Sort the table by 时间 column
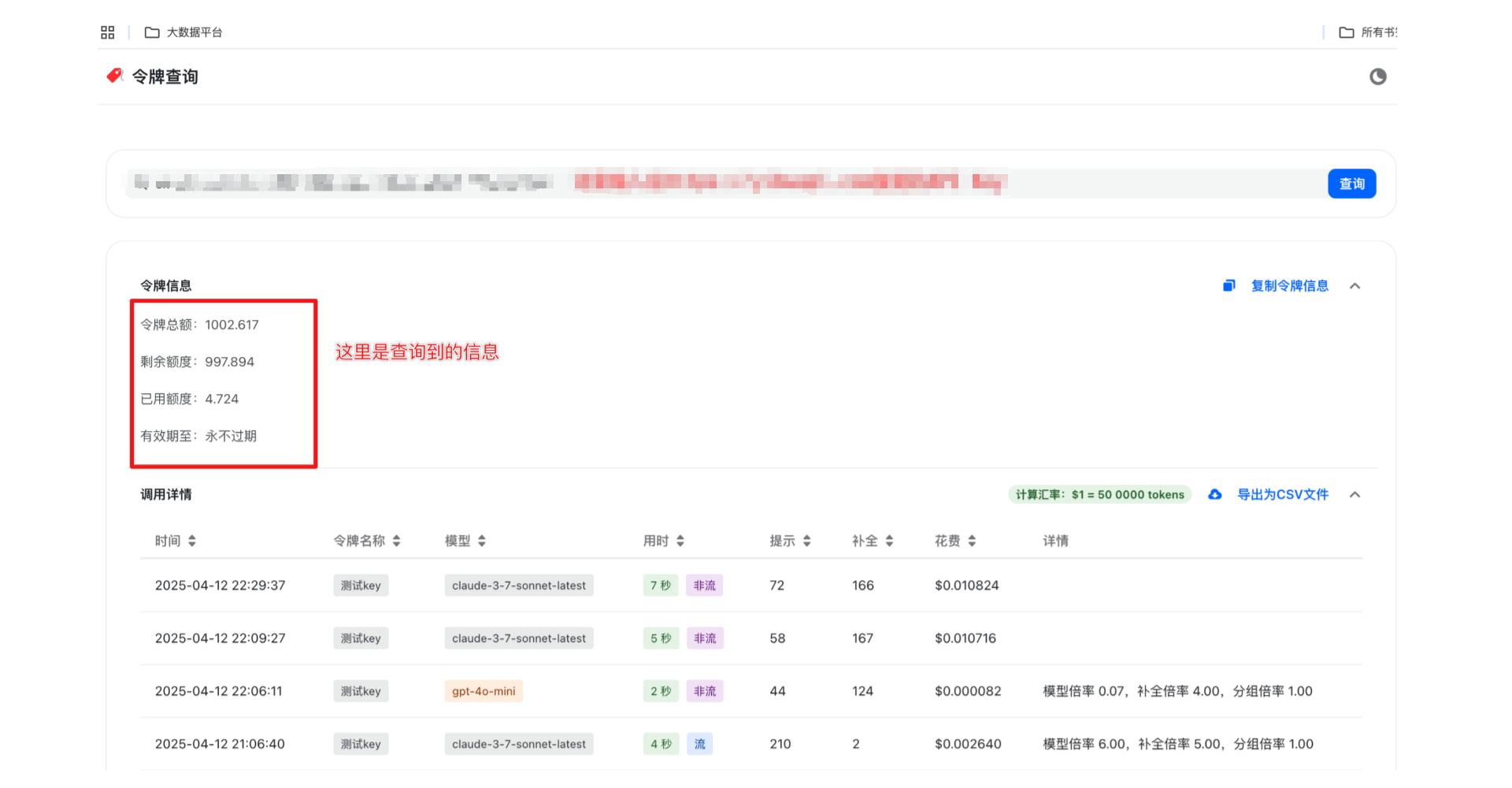 [x=191, y=541]
